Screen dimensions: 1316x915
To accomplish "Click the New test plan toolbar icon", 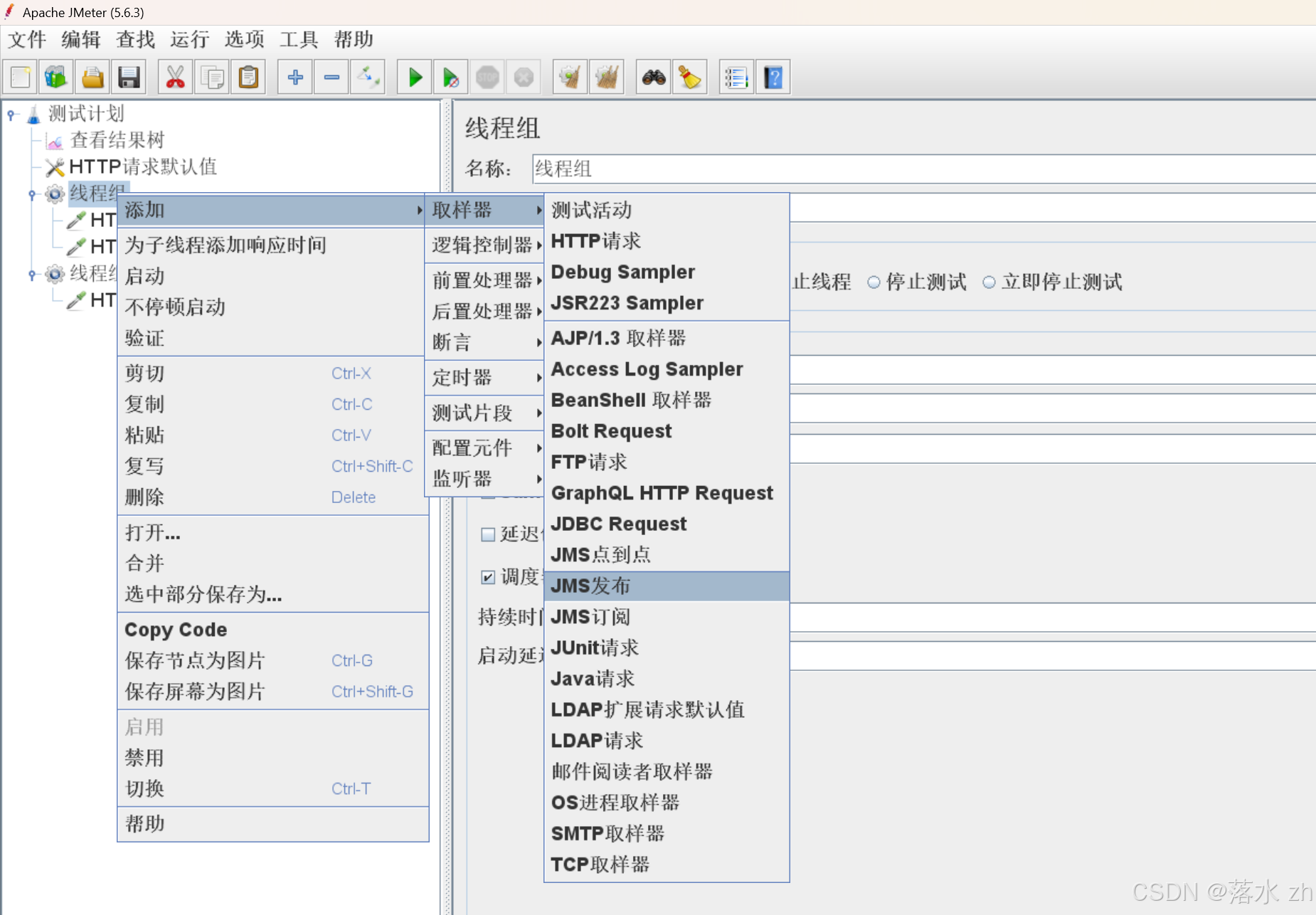I will 21,77.
